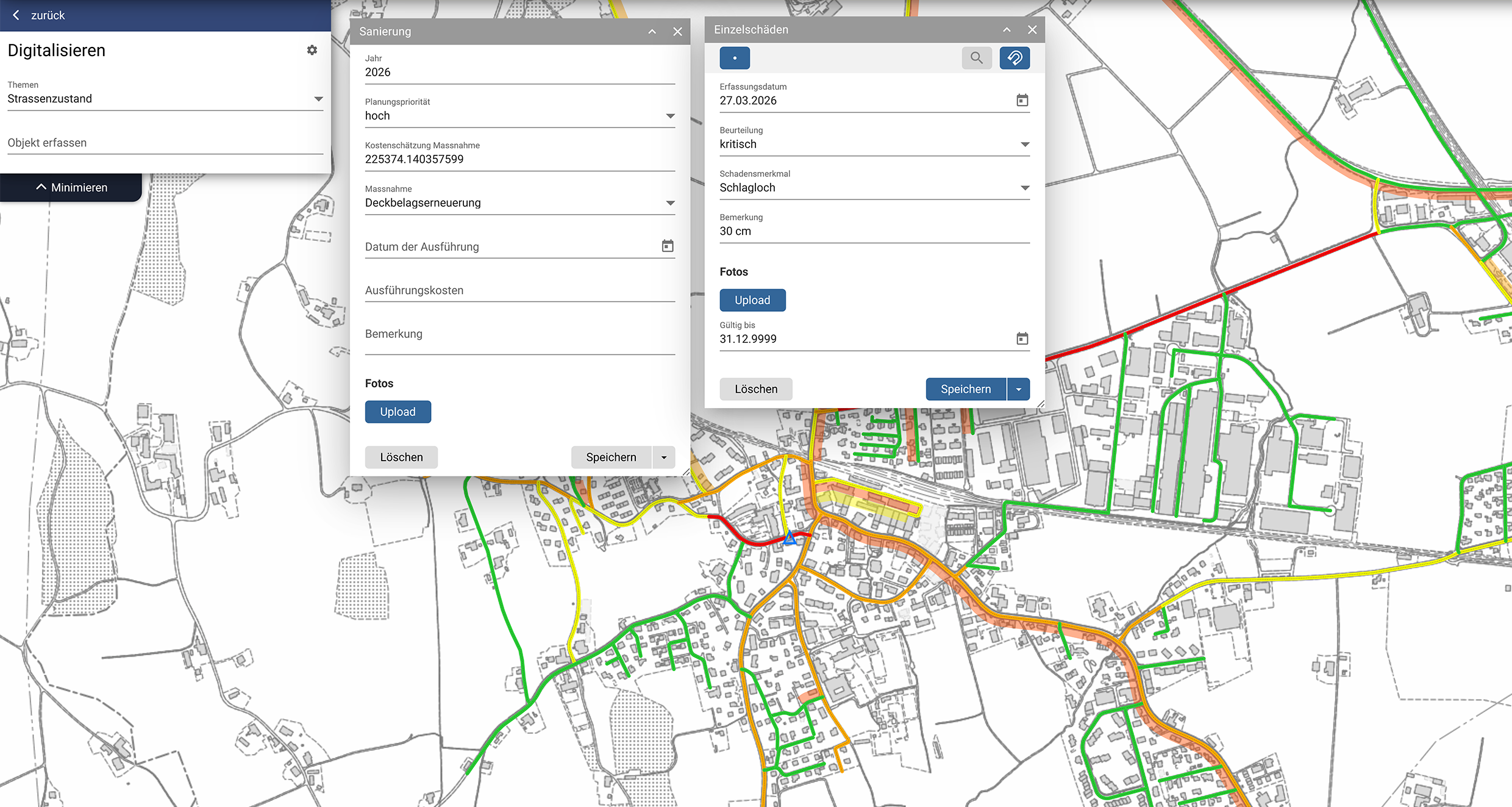Image resolution: width=1512 pixels, height=807 pixels.
Task: Open the Gültig bis calendar icon
Action: 1022,339
